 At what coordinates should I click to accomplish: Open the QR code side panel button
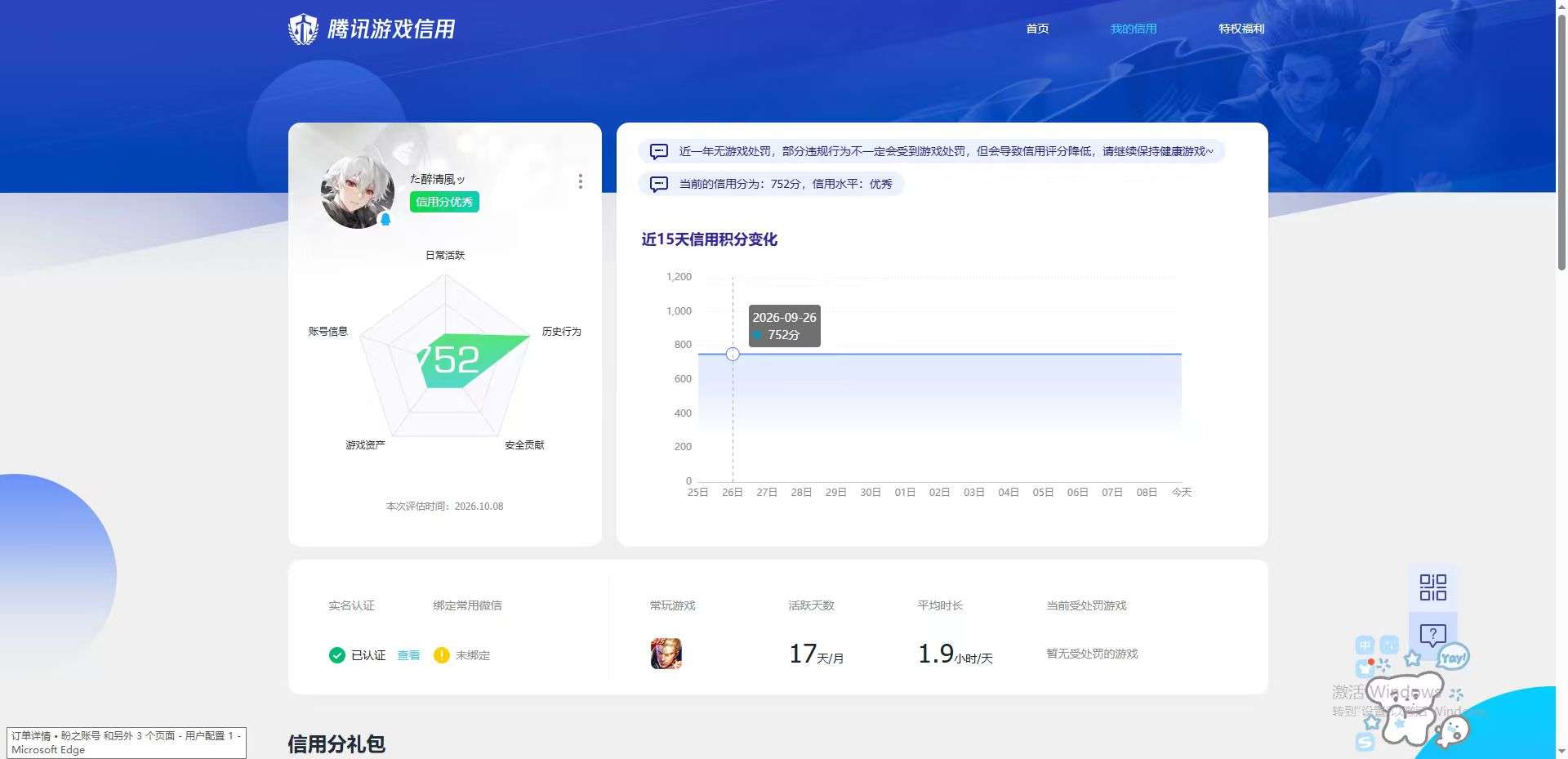(1433, 587)
